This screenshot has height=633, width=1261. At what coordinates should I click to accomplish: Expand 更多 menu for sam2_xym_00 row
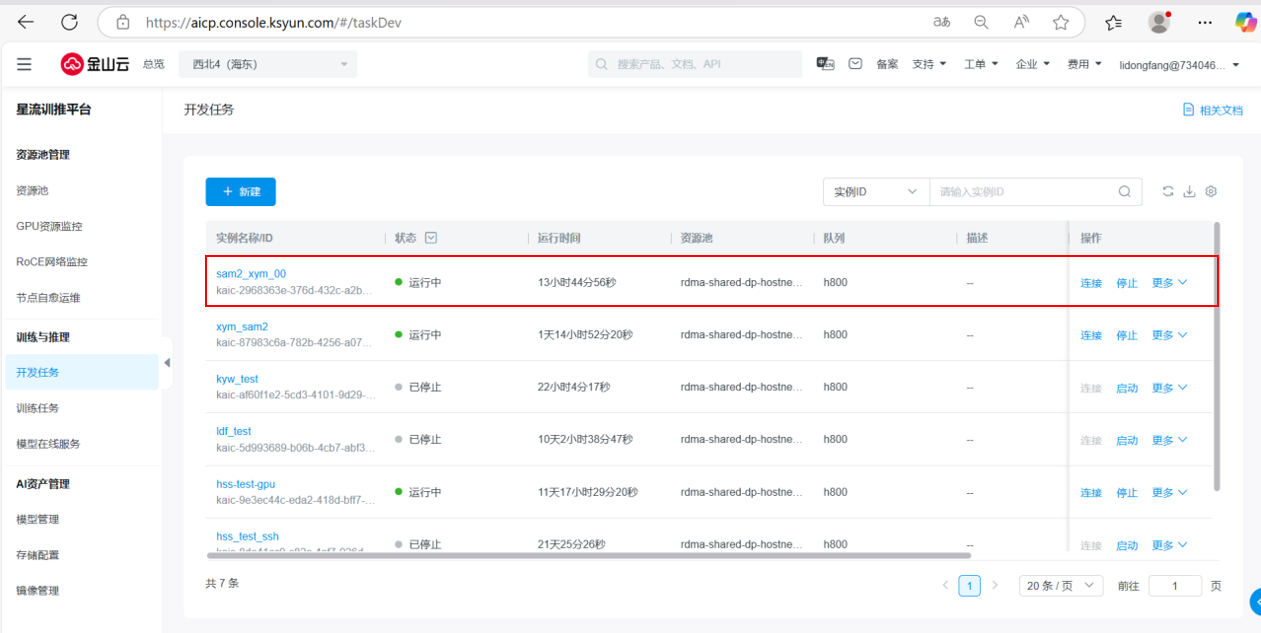point(1169,283)
